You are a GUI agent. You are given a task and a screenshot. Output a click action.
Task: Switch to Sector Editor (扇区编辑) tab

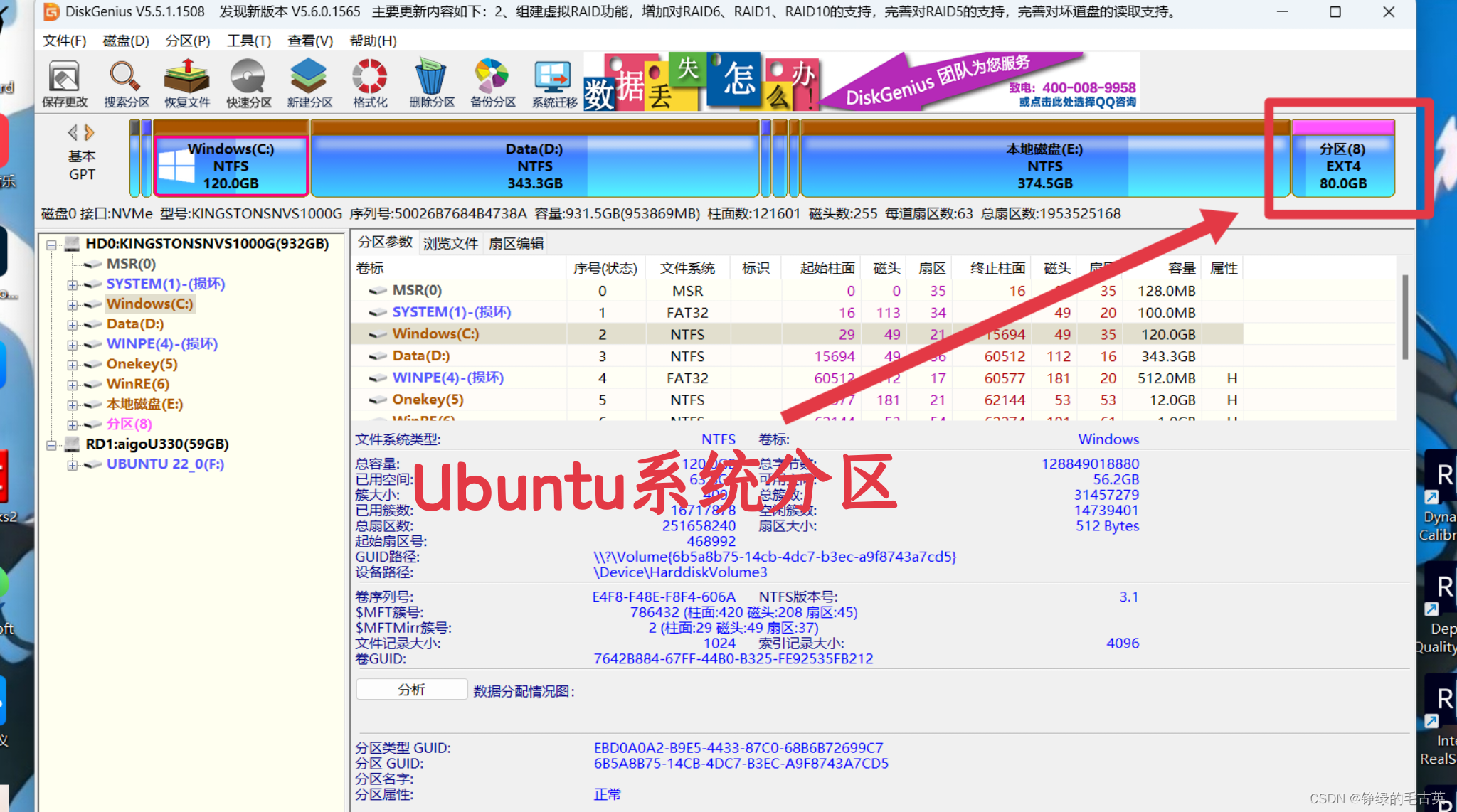516,243
